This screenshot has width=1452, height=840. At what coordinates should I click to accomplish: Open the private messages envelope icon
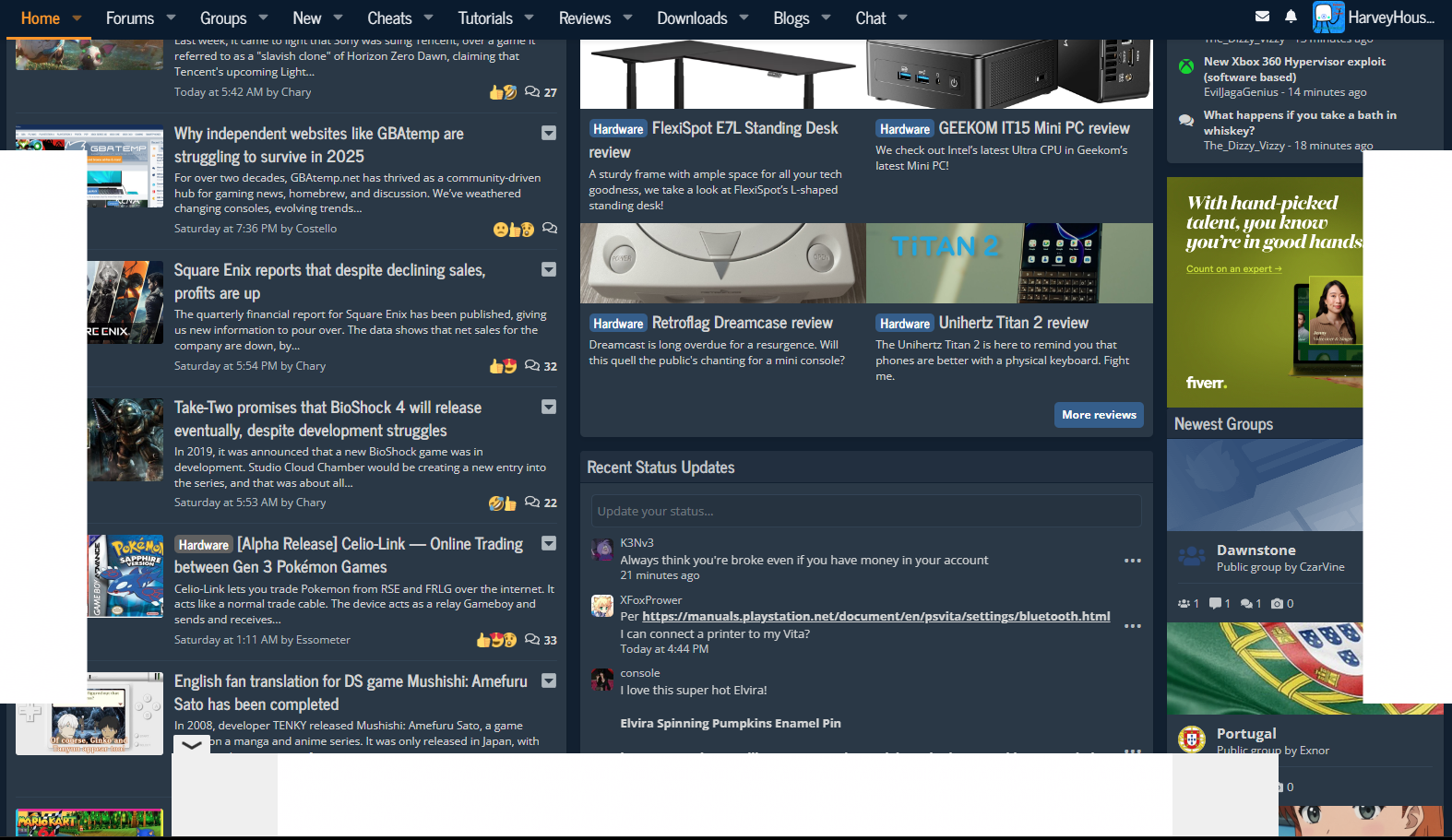tap(1263, 17)
